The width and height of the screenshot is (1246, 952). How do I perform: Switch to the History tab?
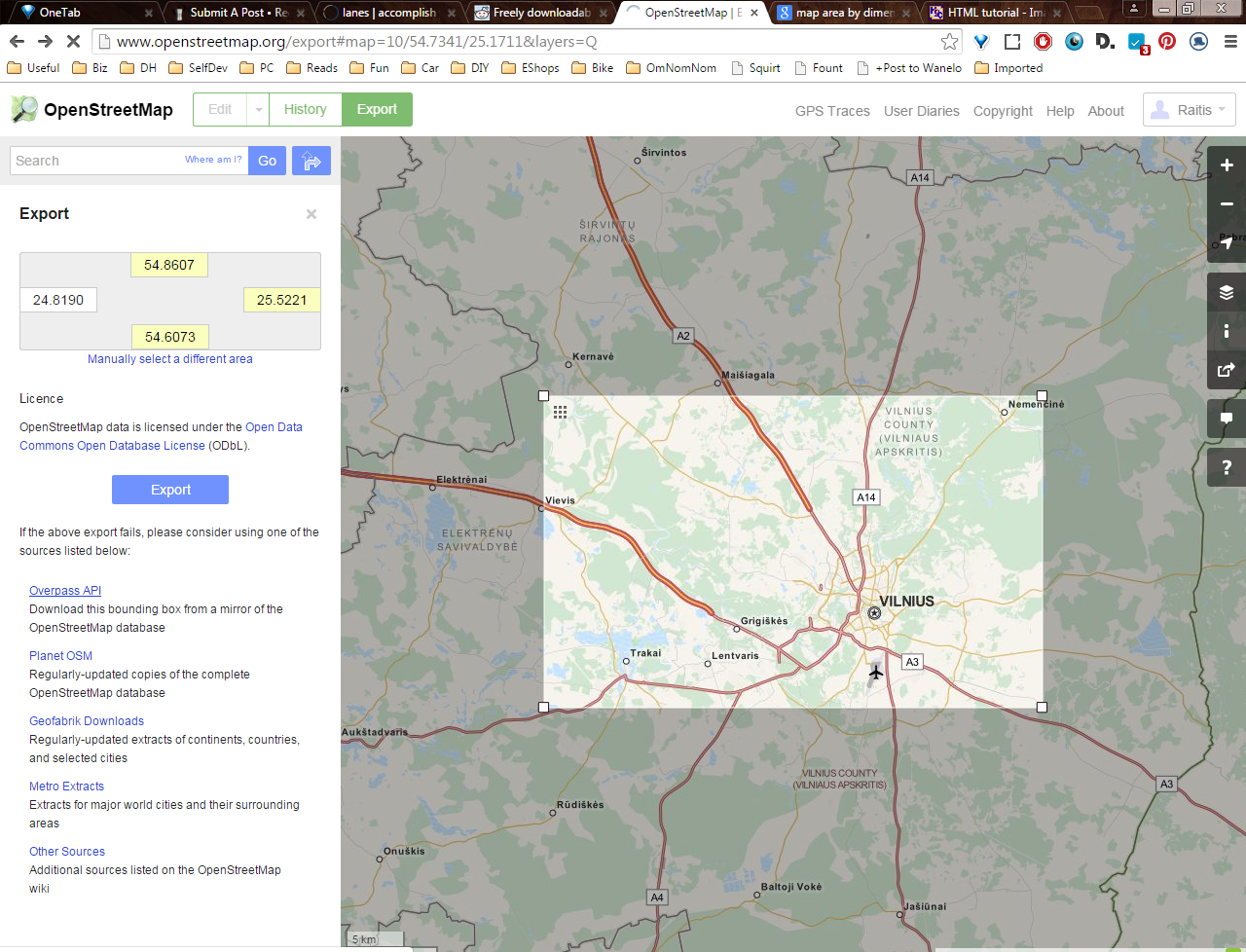click(305, 109)
